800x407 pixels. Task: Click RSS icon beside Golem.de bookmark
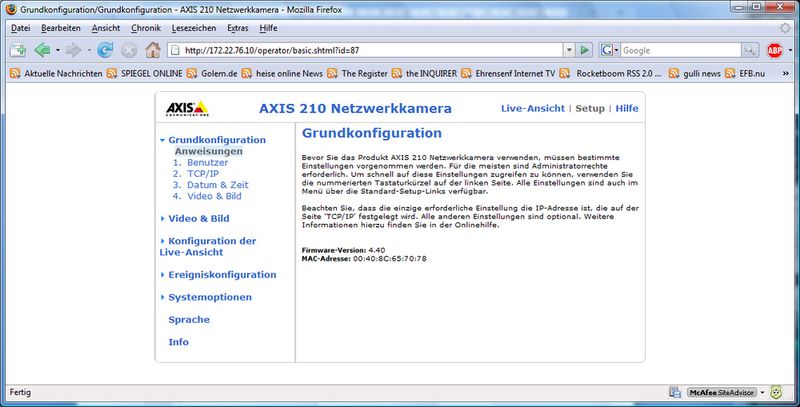point(192,73)
